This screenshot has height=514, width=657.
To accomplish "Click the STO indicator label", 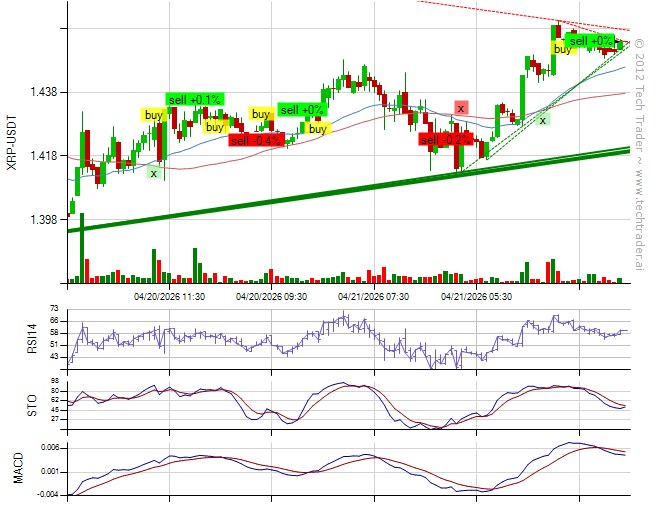I will tap(32, 406).
